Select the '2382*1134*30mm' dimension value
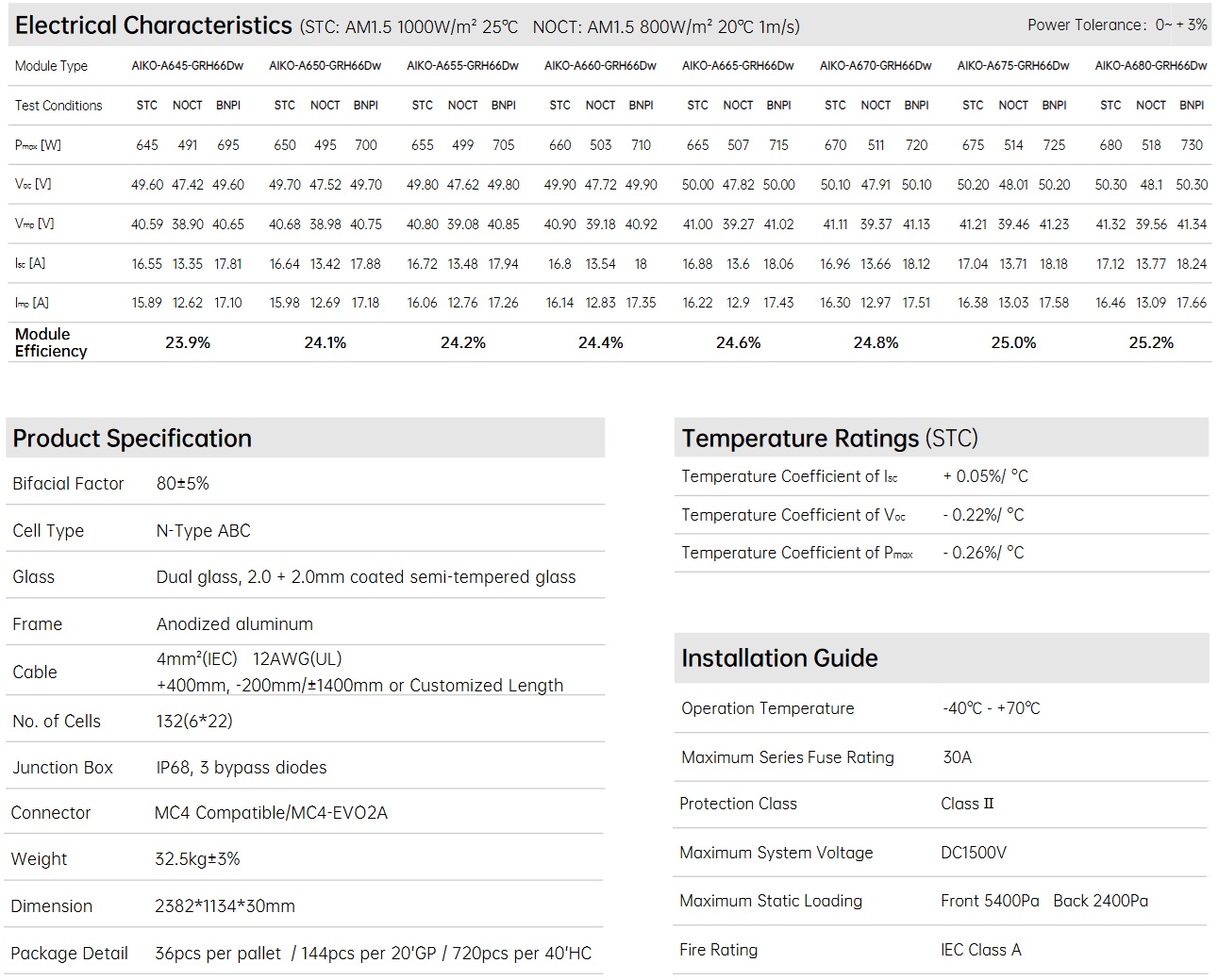The width and height of the screenshot is (1218, 980). [225, 906]
